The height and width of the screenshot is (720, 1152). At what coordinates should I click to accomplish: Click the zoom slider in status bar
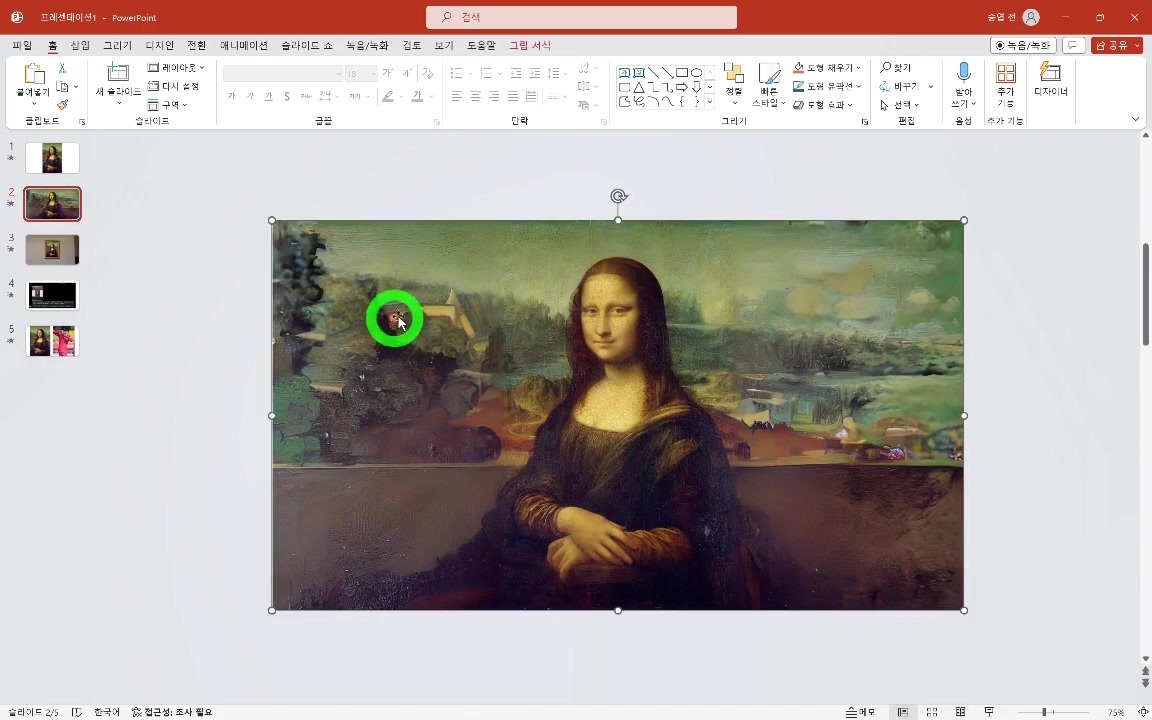[x=1053, y=712]
